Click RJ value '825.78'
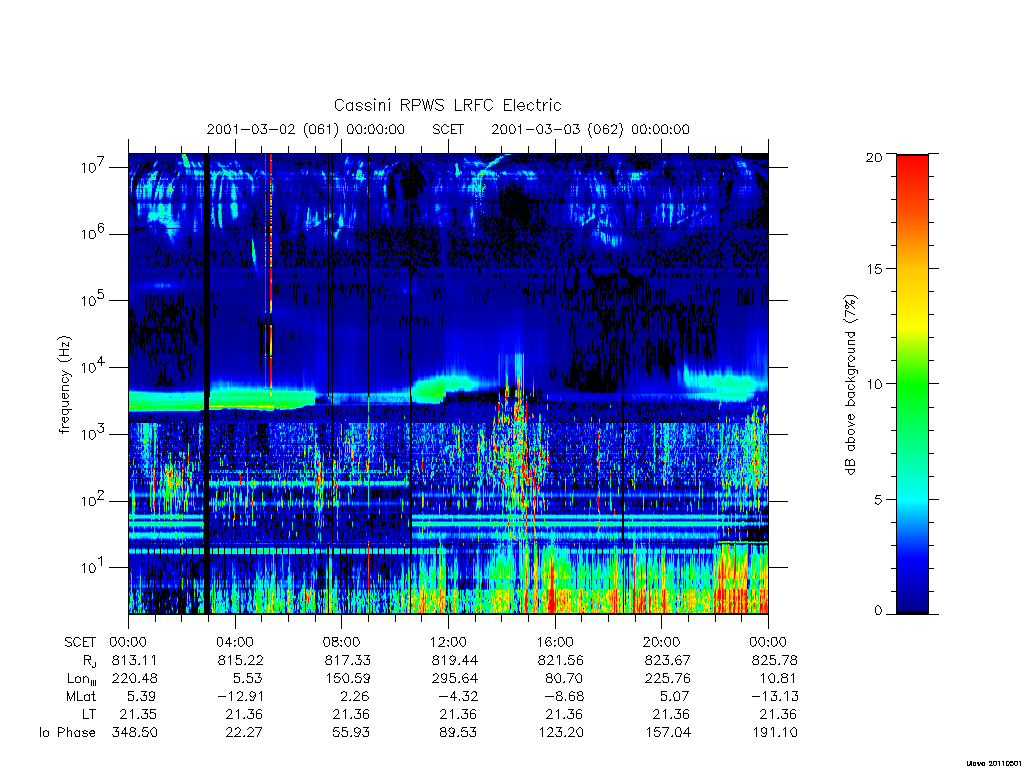This screenshot has width=1024, height=768. (x=775, y=660)
